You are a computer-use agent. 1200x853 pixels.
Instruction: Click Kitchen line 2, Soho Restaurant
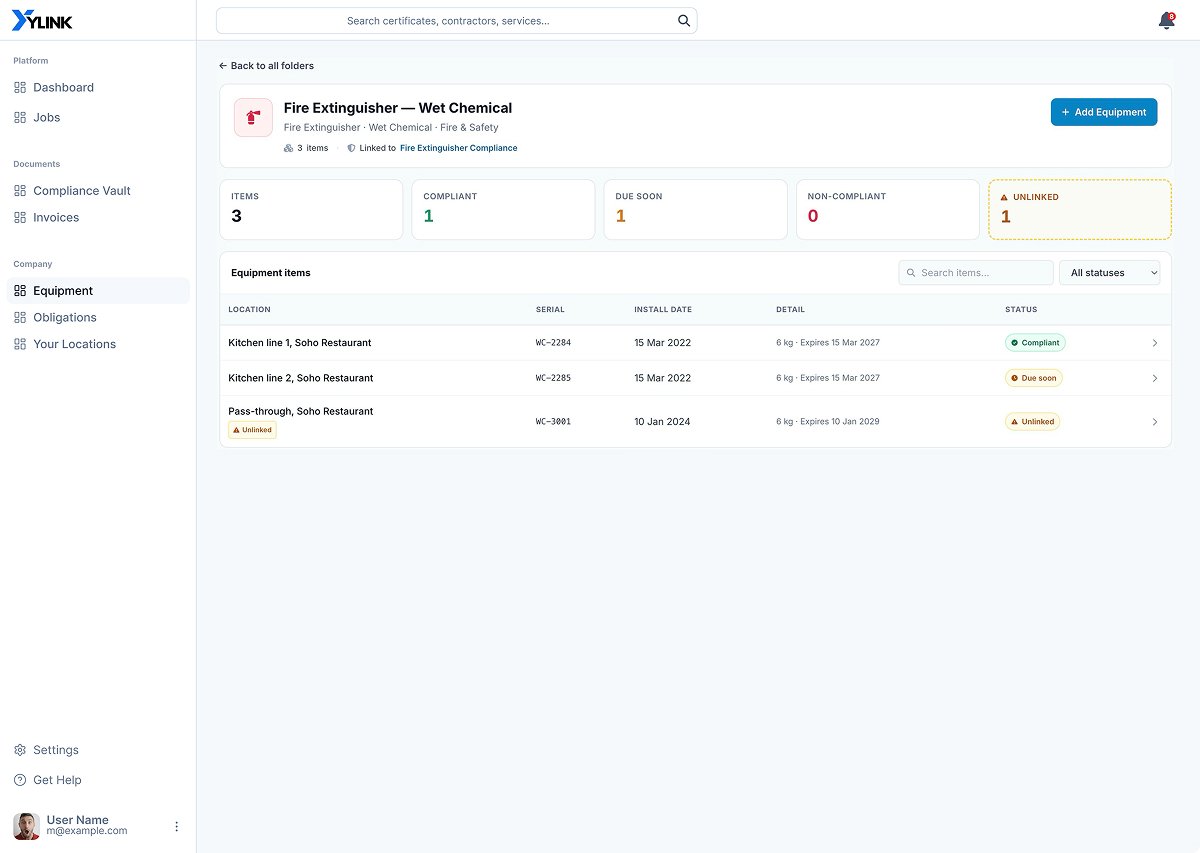pos(301,378)
